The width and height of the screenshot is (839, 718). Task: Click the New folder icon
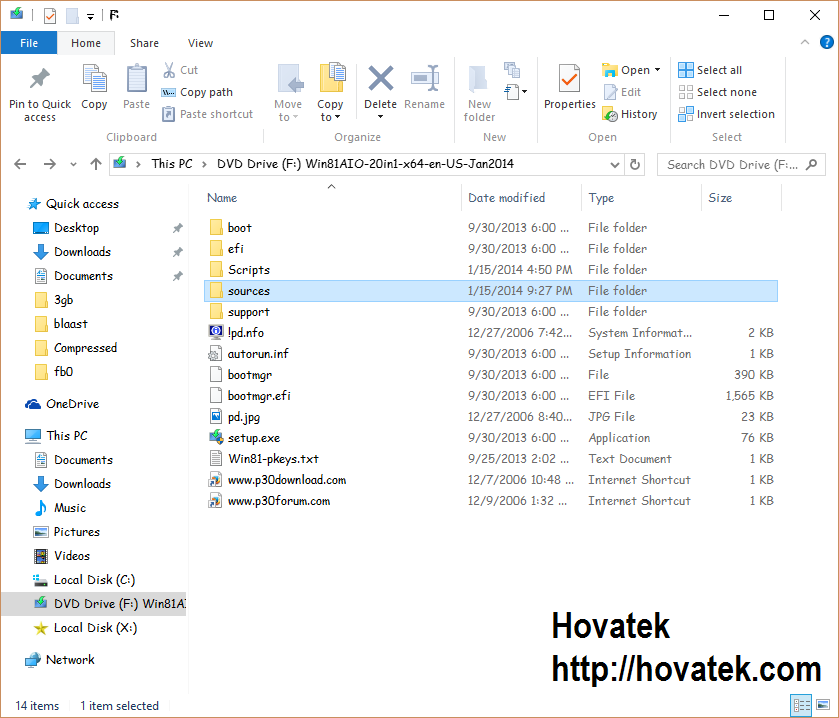(478, 80)
